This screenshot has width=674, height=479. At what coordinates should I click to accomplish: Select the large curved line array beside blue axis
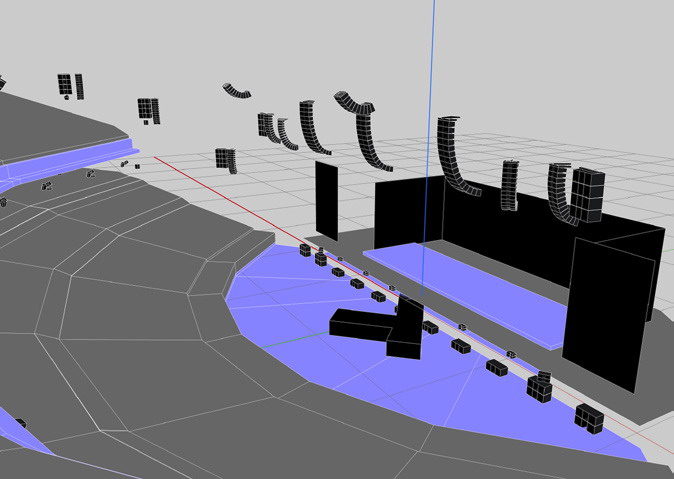point(453,155)
